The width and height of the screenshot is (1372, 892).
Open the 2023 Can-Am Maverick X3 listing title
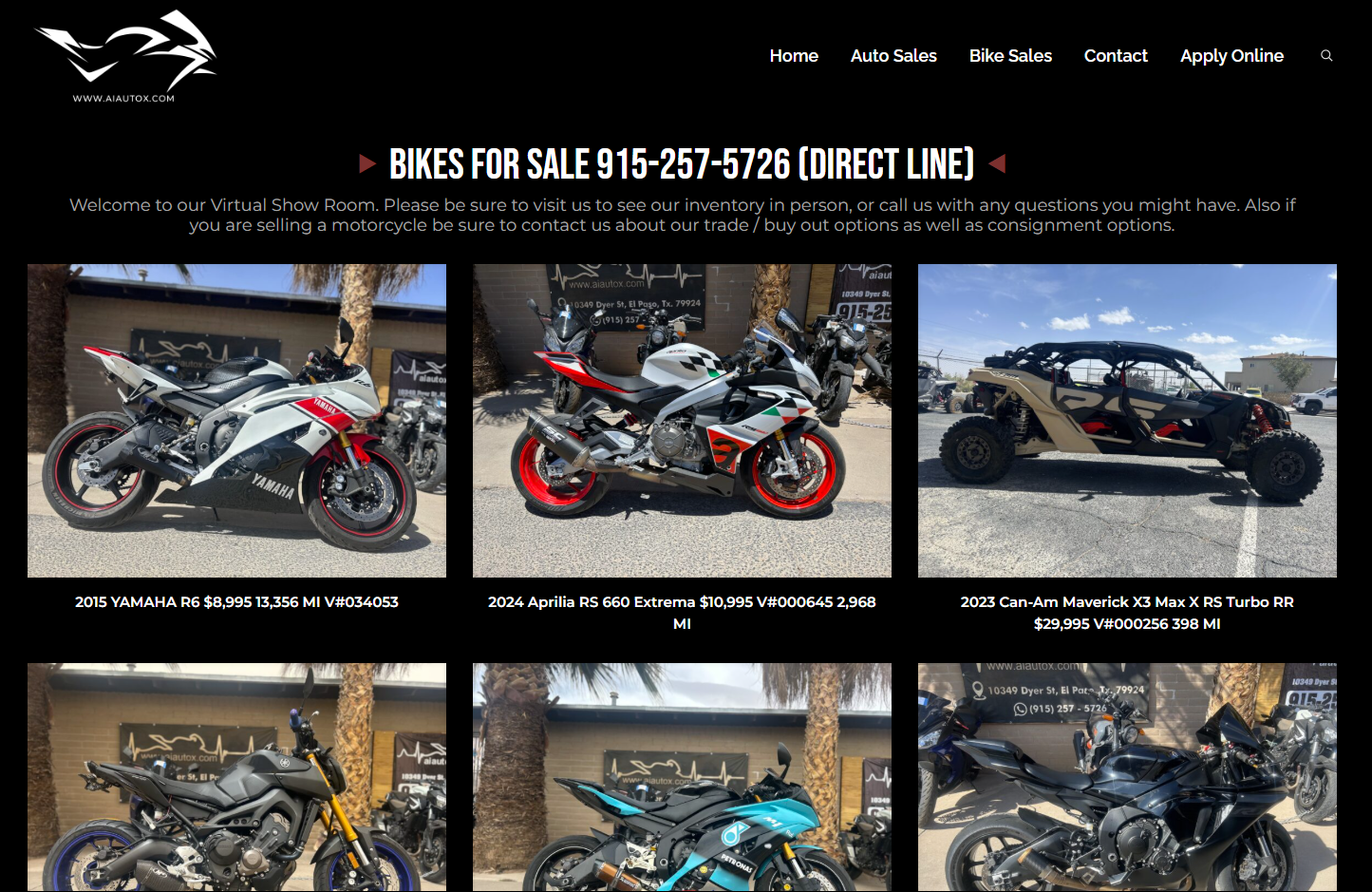tap(1127, 613)
